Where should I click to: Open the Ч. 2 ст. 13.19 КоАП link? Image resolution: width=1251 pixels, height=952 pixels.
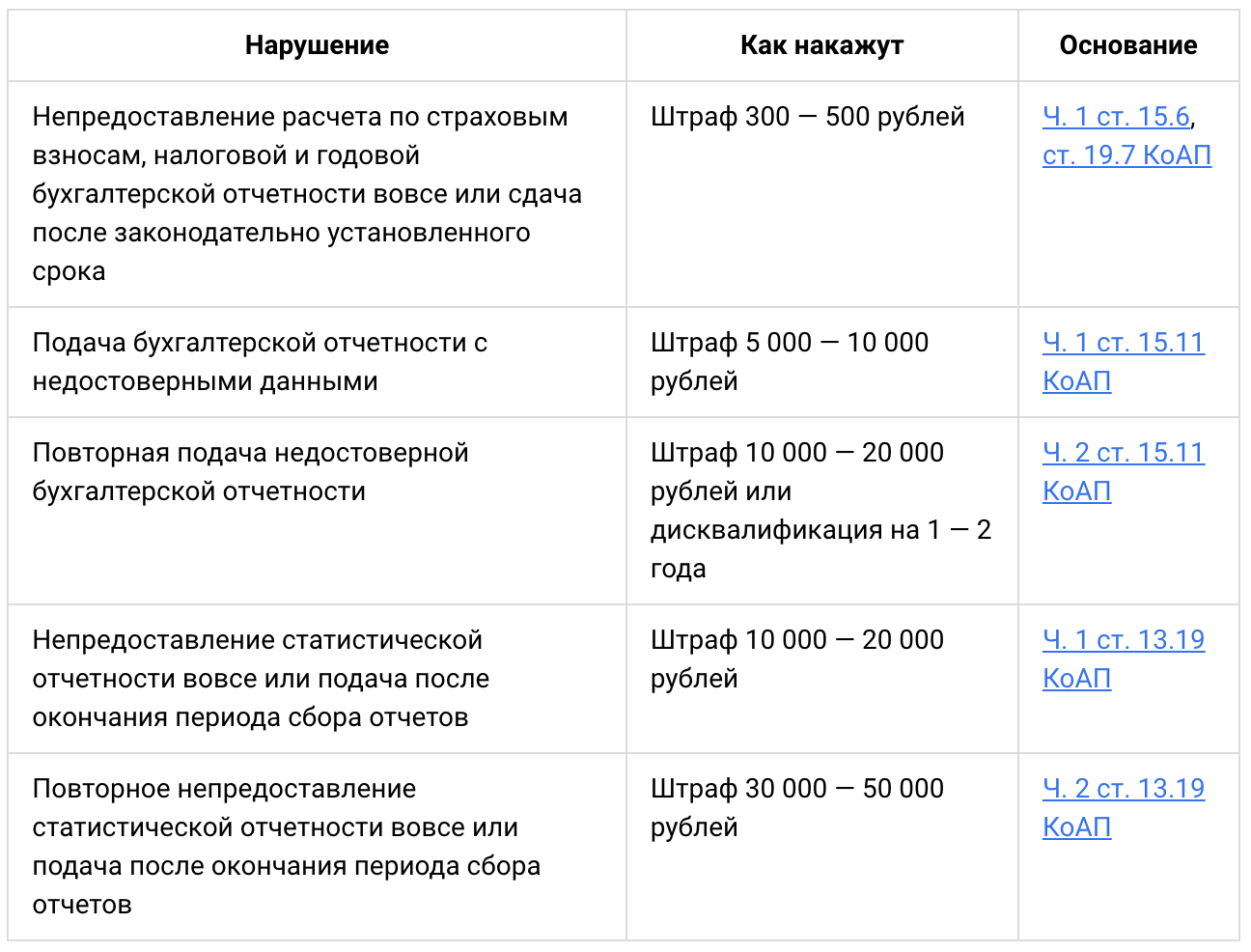point(1124,808)
